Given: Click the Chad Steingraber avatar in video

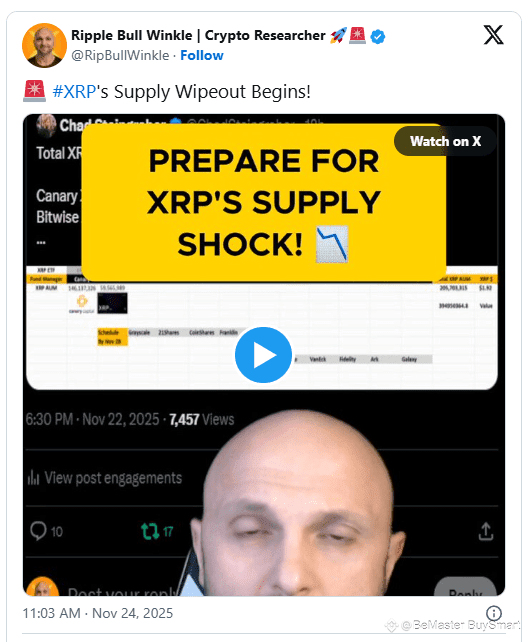Looking at the screenshot, I should (46, 125).
